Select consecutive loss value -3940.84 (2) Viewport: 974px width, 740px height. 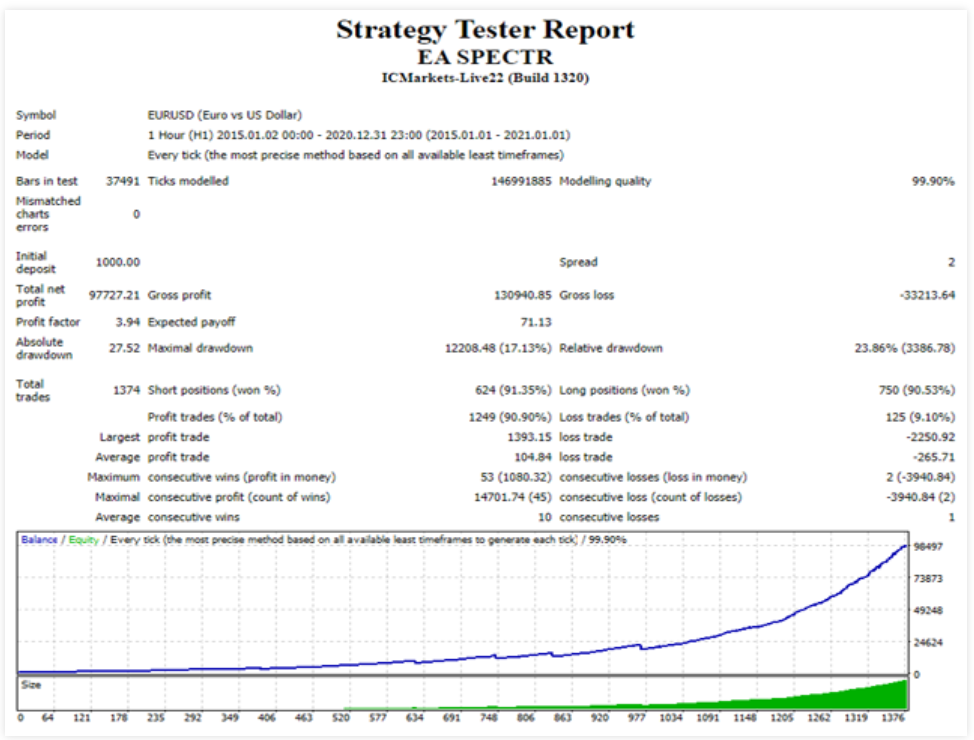tap(921, 497)
